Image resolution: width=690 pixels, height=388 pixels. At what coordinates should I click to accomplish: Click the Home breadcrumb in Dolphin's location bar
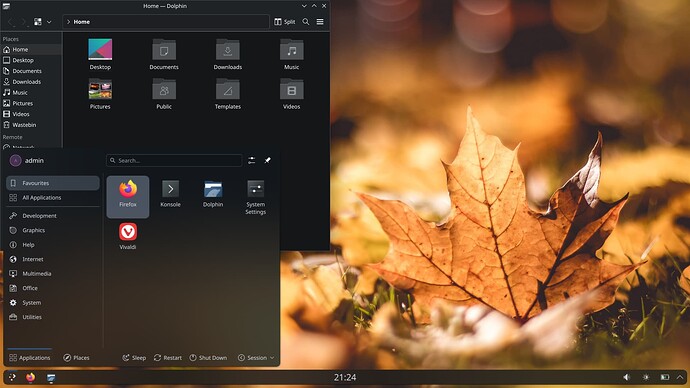click(82, 22)
